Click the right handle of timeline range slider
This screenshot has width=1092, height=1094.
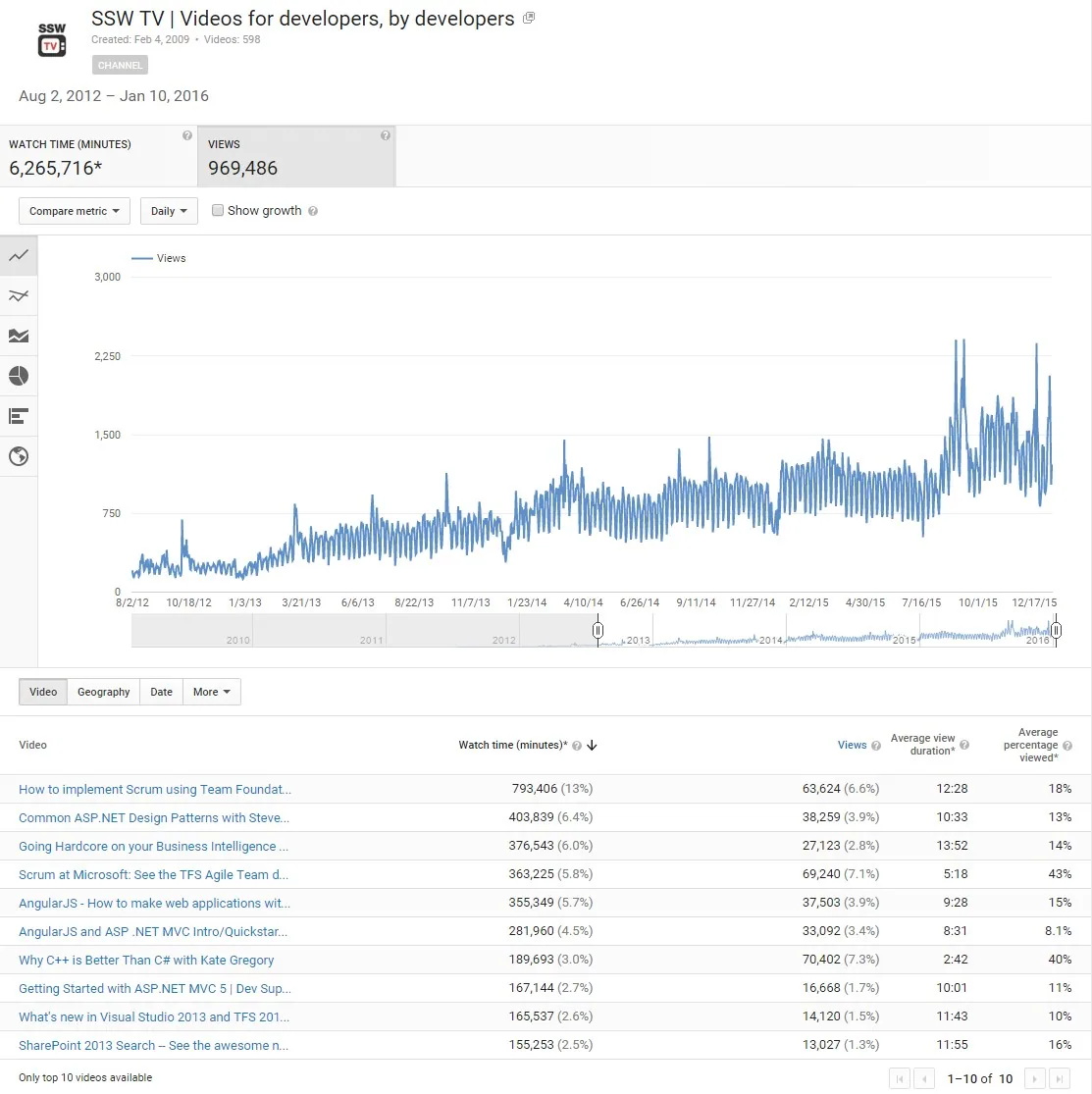point(1057,631)
